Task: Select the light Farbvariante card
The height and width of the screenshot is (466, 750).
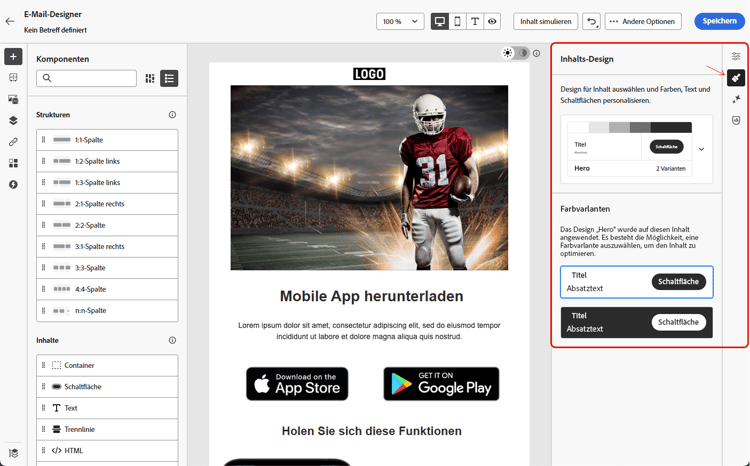Action: (x=637, y=282)
